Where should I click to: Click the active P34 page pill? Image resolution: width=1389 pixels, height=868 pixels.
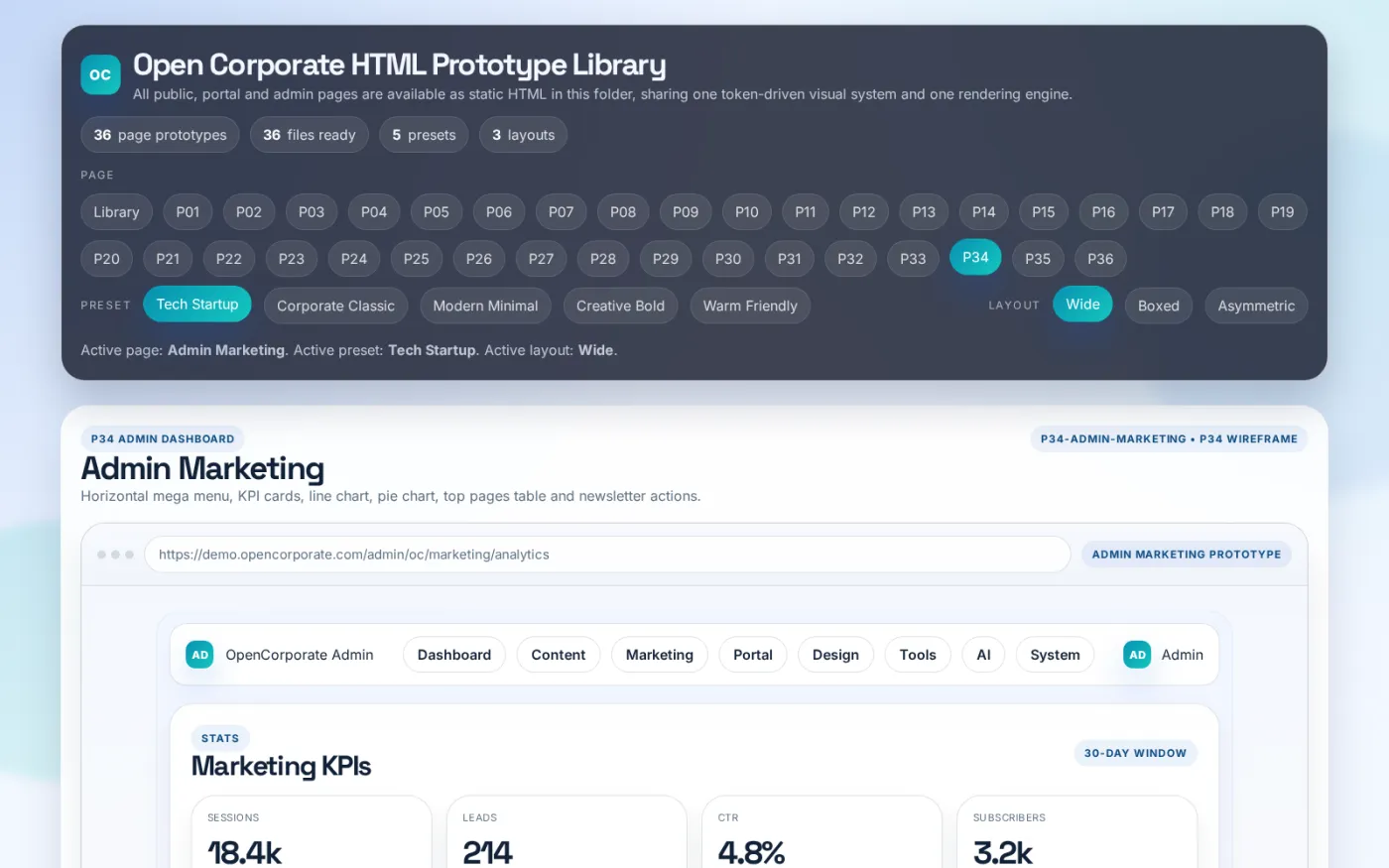975,257
